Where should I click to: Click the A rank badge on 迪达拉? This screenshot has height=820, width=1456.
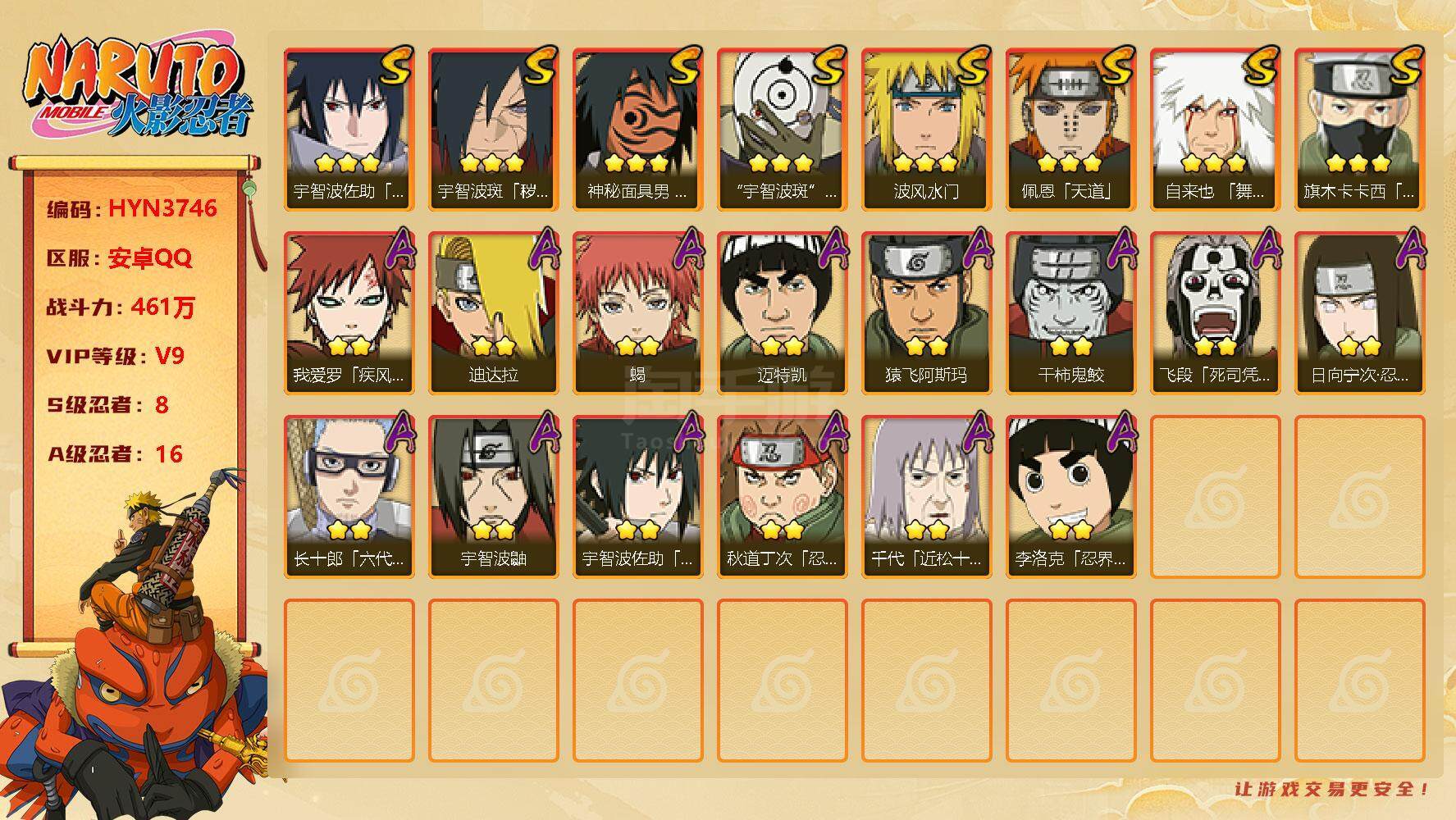click(542, 248)
